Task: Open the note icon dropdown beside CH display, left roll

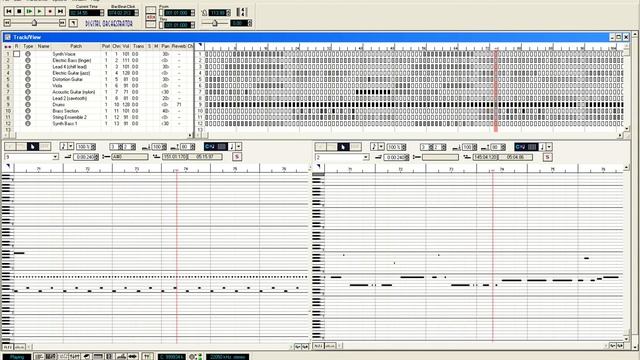Action: pos(239,146)
